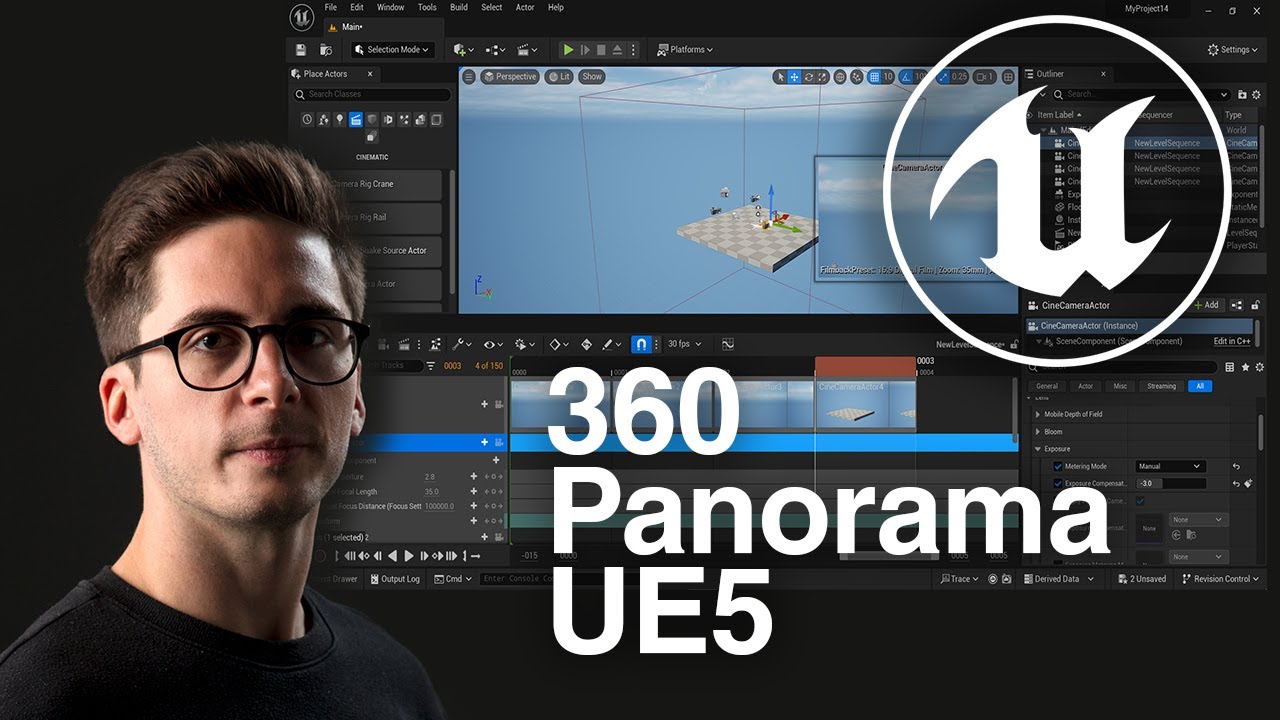
Task: Click the green Play button in toolbar
Action: tap(568, 49)
